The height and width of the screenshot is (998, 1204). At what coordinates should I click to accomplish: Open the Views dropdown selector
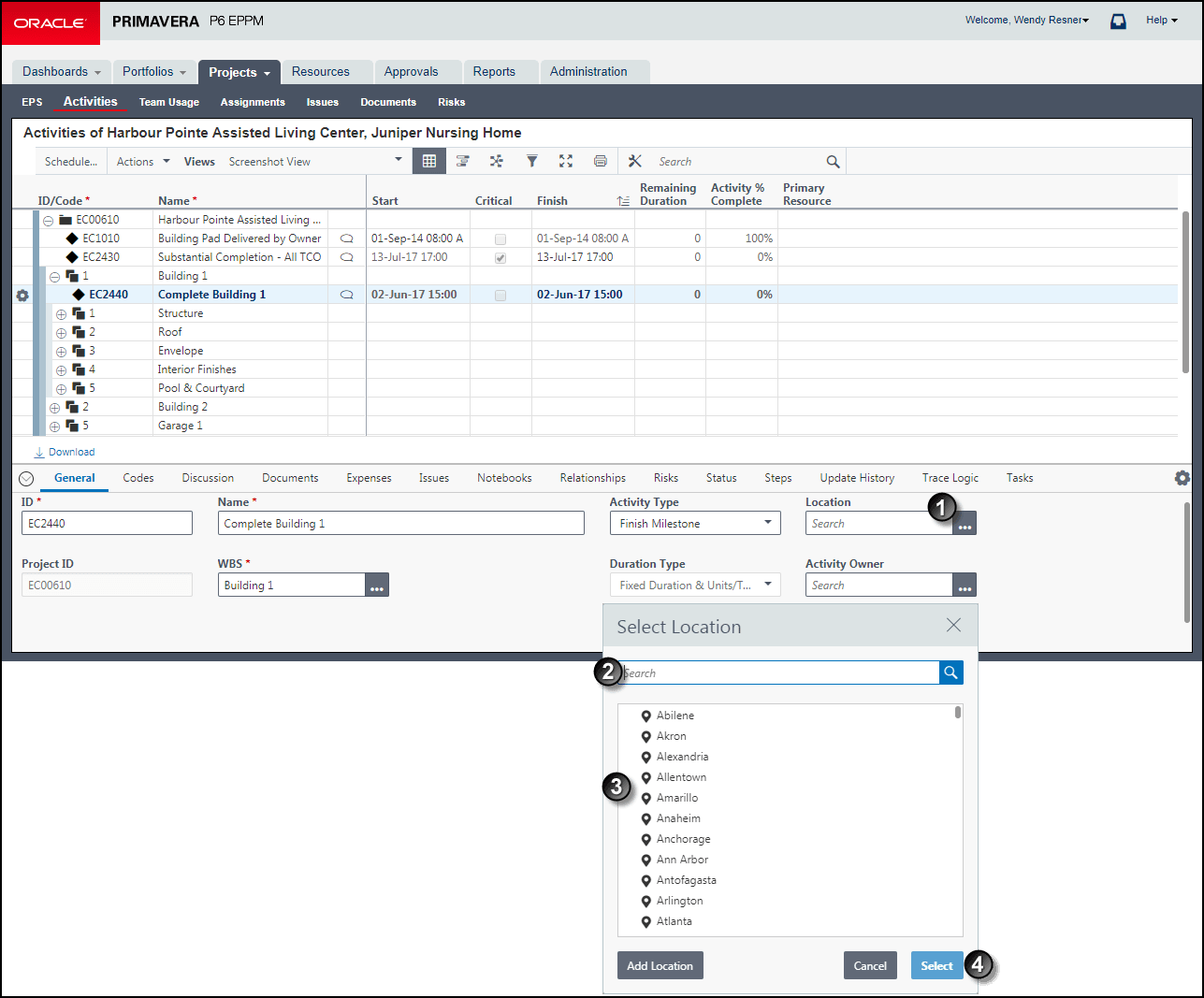(315, 162)
